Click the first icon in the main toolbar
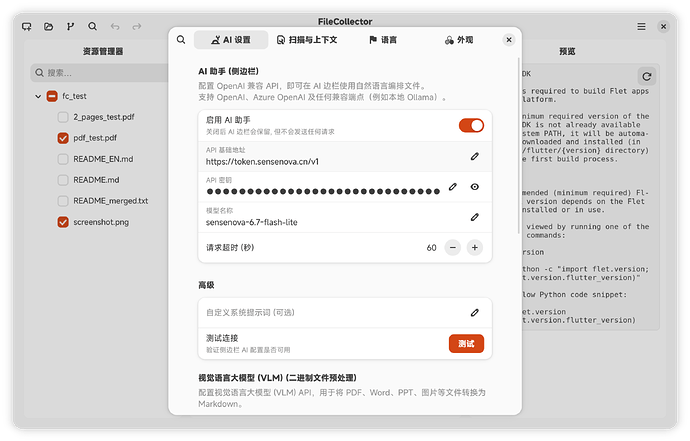The width and height of the screenshot is (690, 441). tap(27, 26)
